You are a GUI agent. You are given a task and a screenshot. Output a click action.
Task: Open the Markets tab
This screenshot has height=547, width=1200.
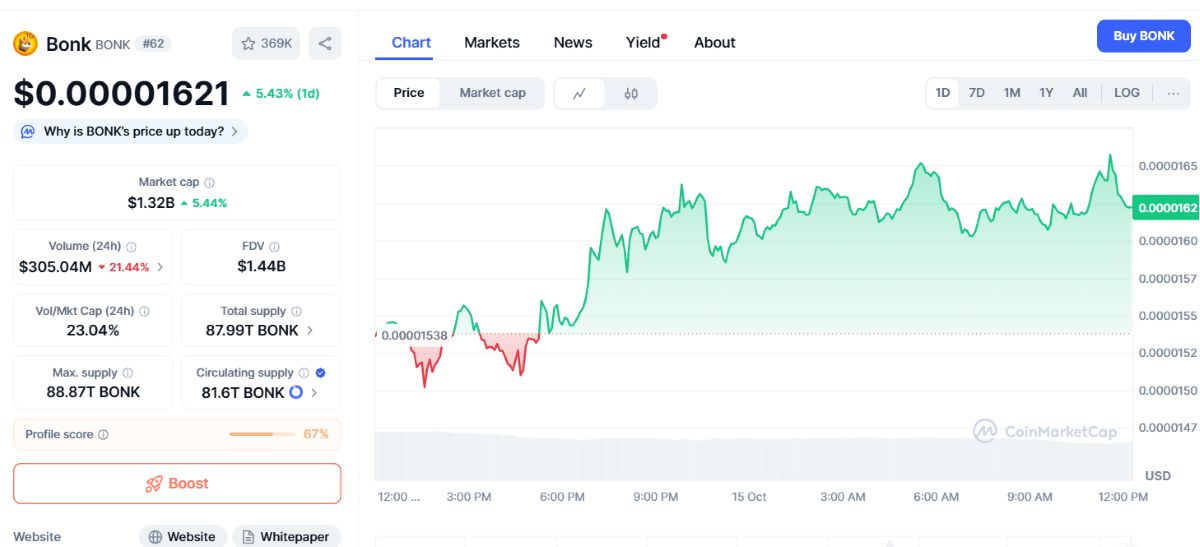[x=492, y=43]
